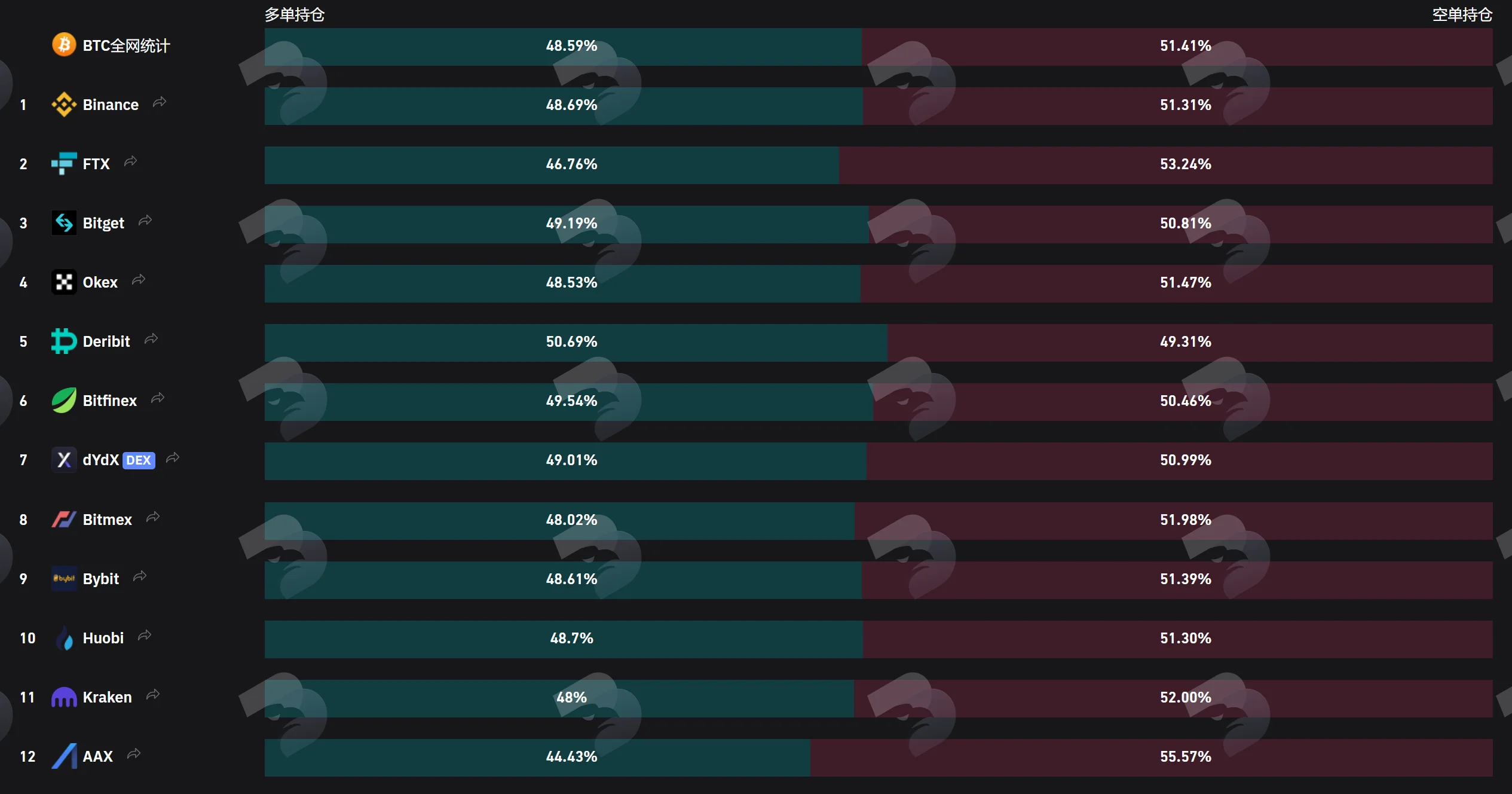Open the Bybit exchange name link

click(x=101, y=579)
